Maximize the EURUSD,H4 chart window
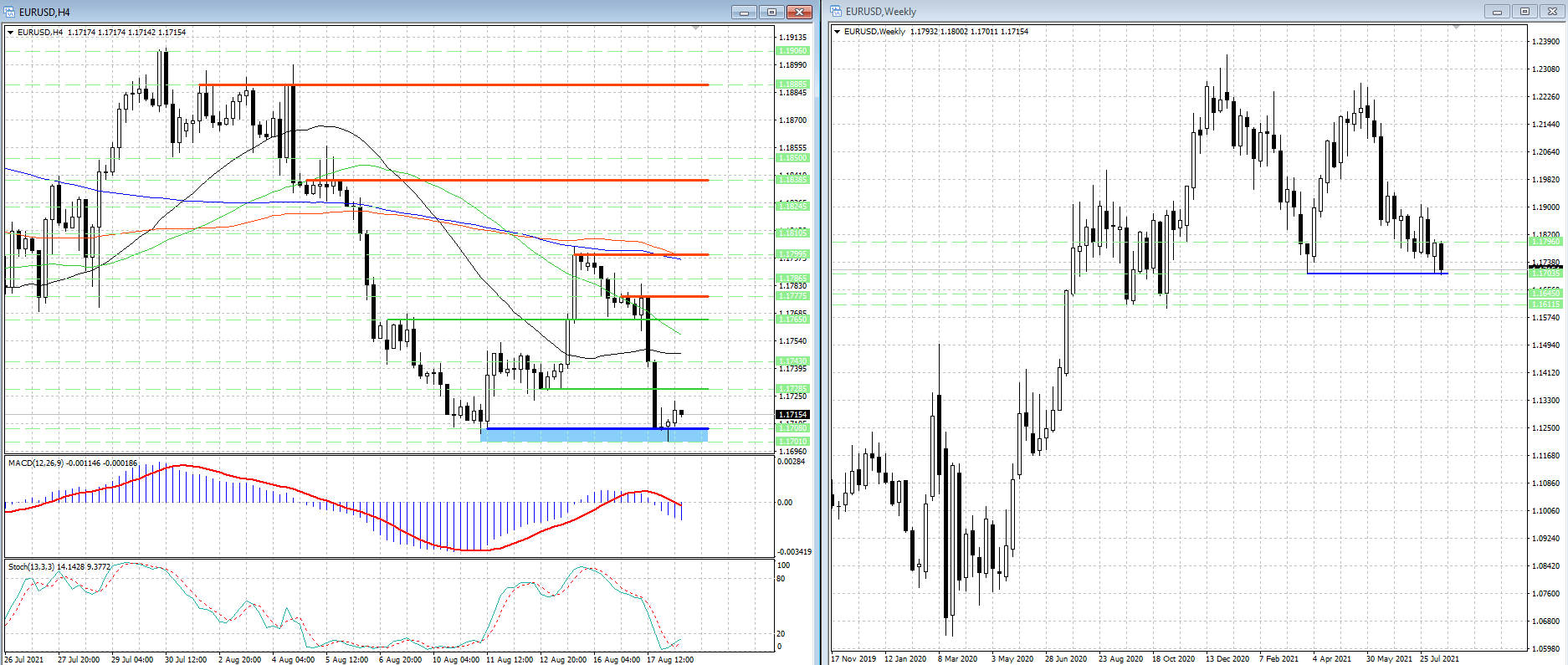The height and width of the screenshot is (665, 1568). point(771,12)
